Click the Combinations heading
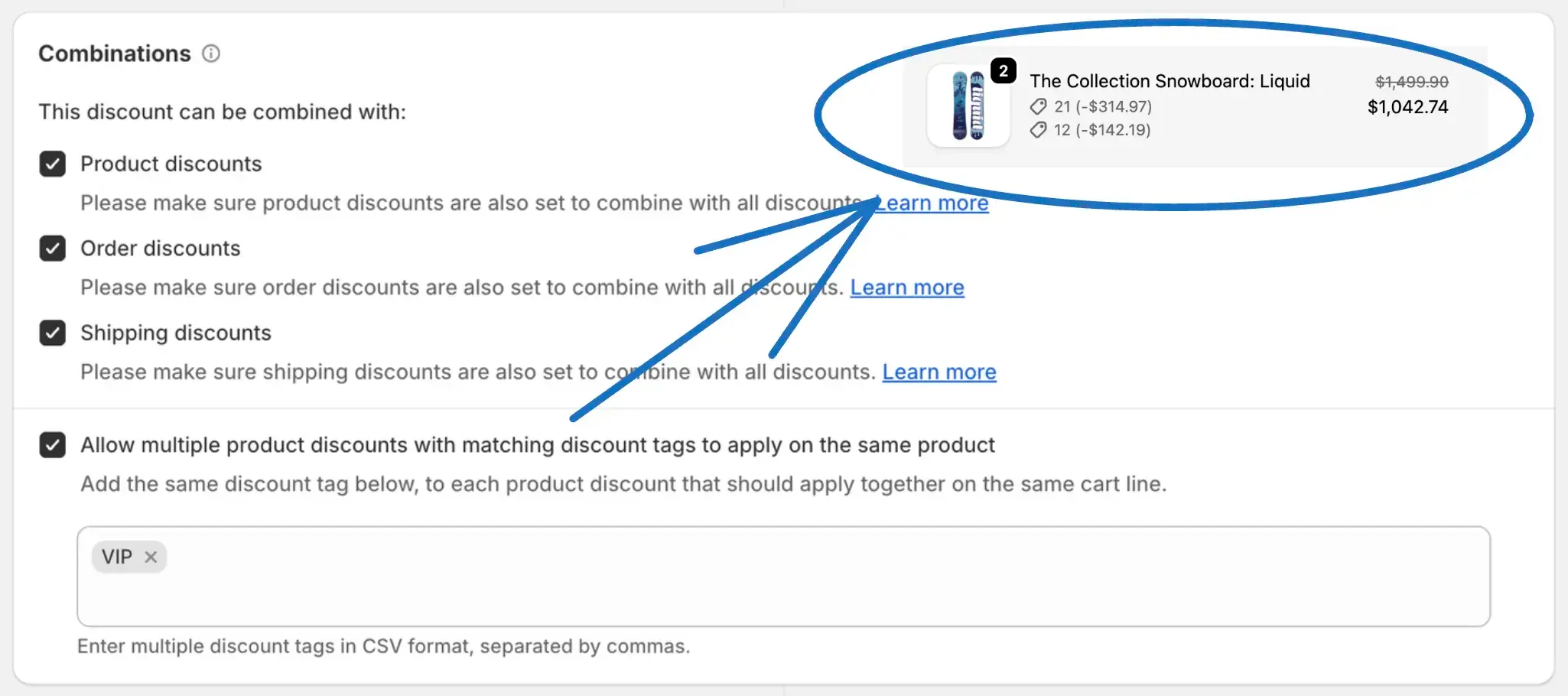Screen dimensions: 1568x696 point(115,54)
